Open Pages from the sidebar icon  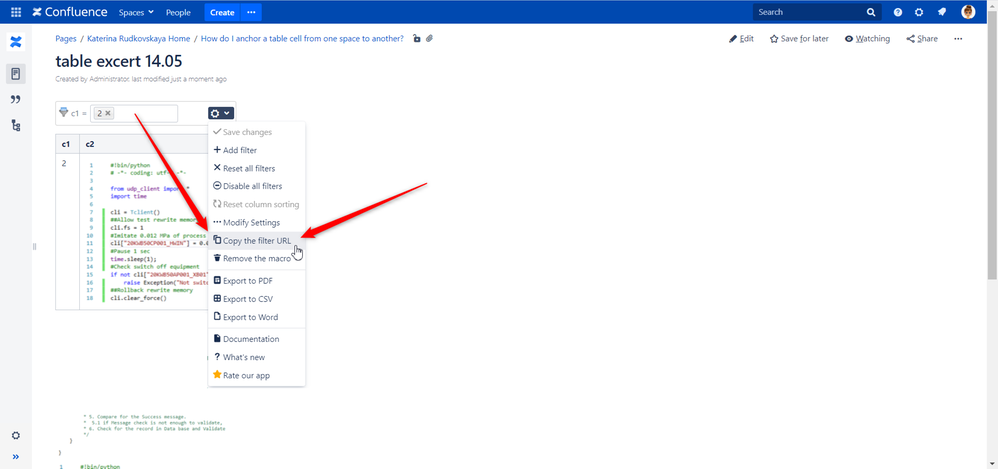[x=16, y=74]
